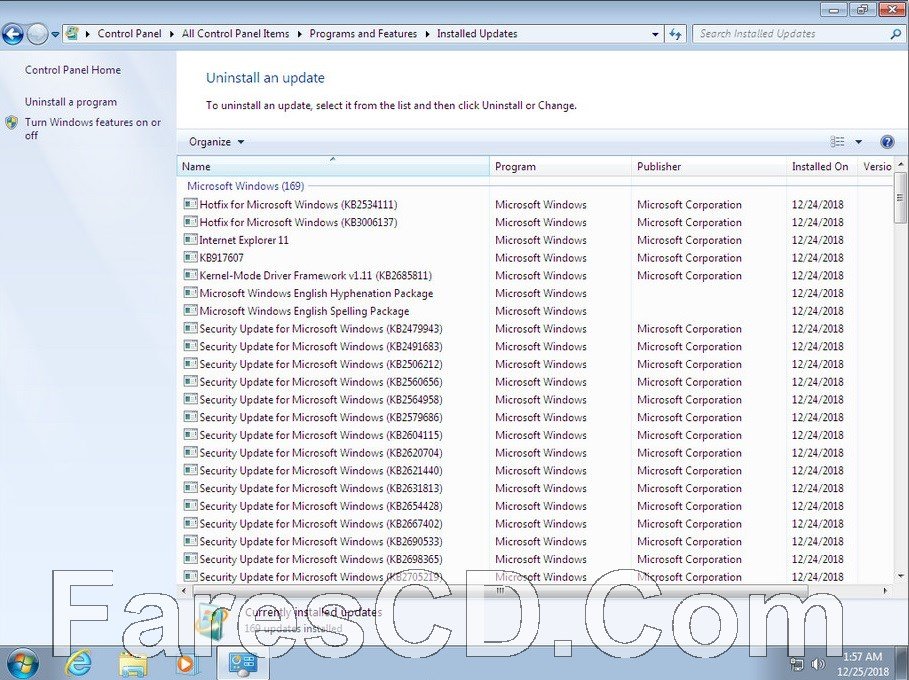This screenshot has height=680, width=909.
Task: Select Microsoft Windows English Hyphenation Package
Action: pos(537,293)
